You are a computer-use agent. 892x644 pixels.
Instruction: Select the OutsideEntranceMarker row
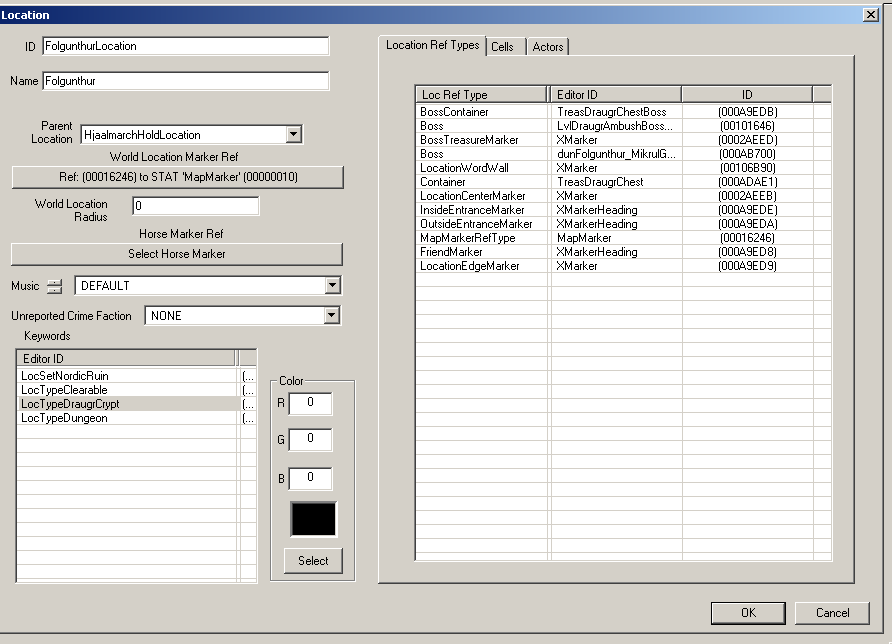pos(623,224)
